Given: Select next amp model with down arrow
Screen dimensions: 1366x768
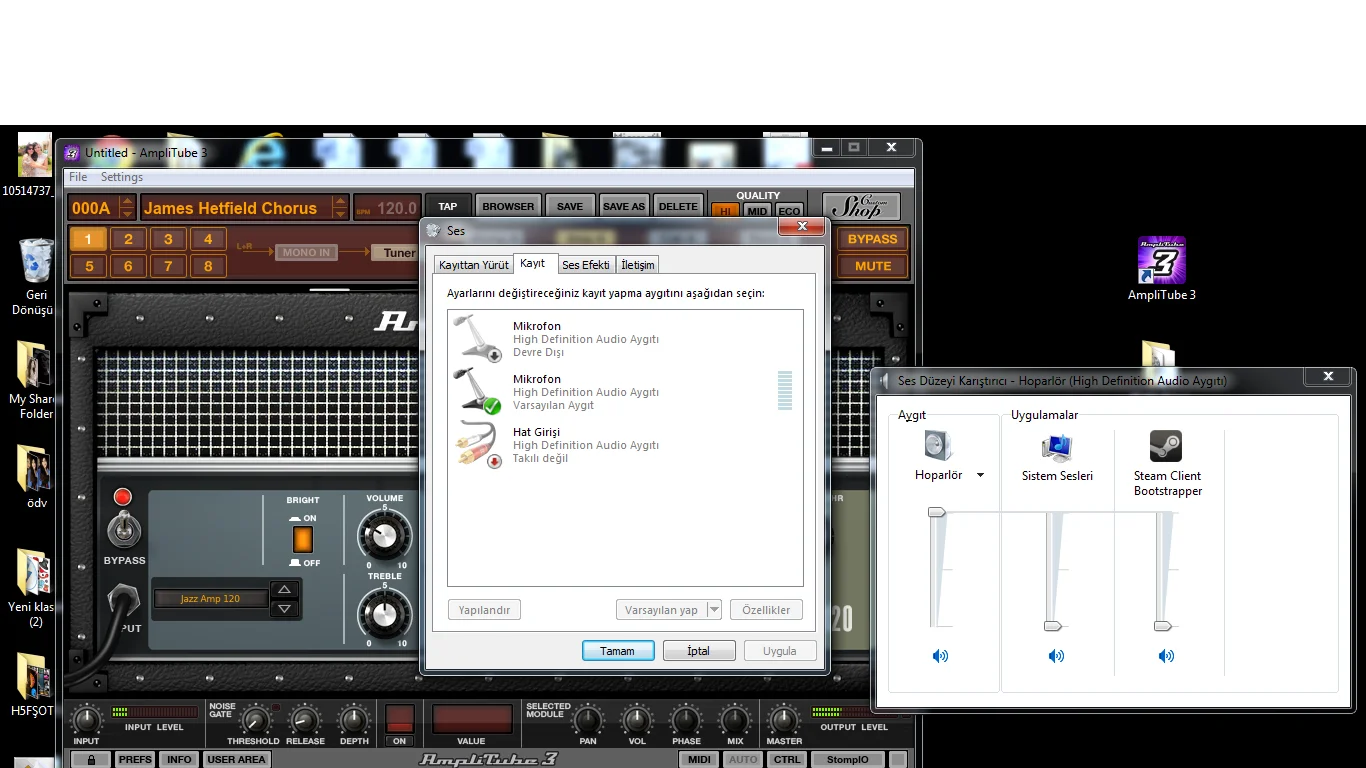Looking at the screenshot, I should click(285, 608).
